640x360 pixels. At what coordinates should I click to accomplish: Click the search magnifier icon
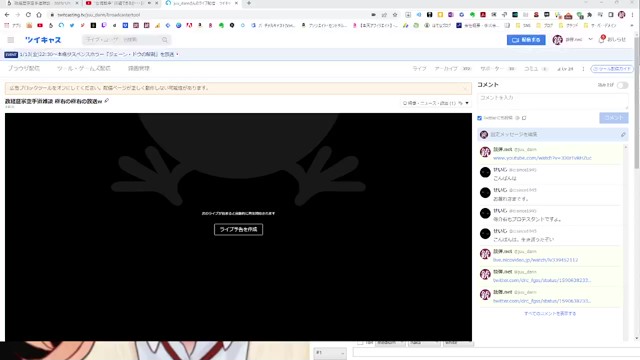pos(164,40)
